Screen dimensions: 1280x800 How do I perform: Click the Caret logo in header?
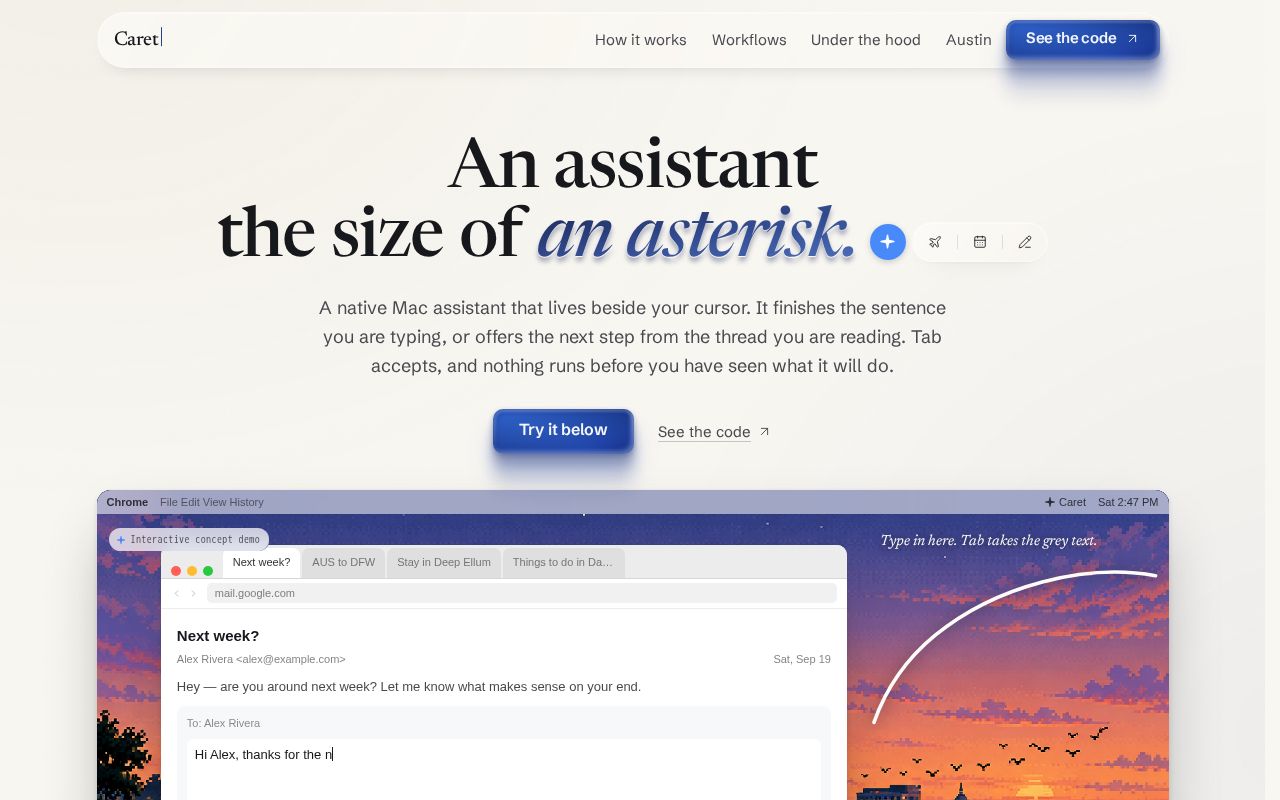tap(138, 38)
